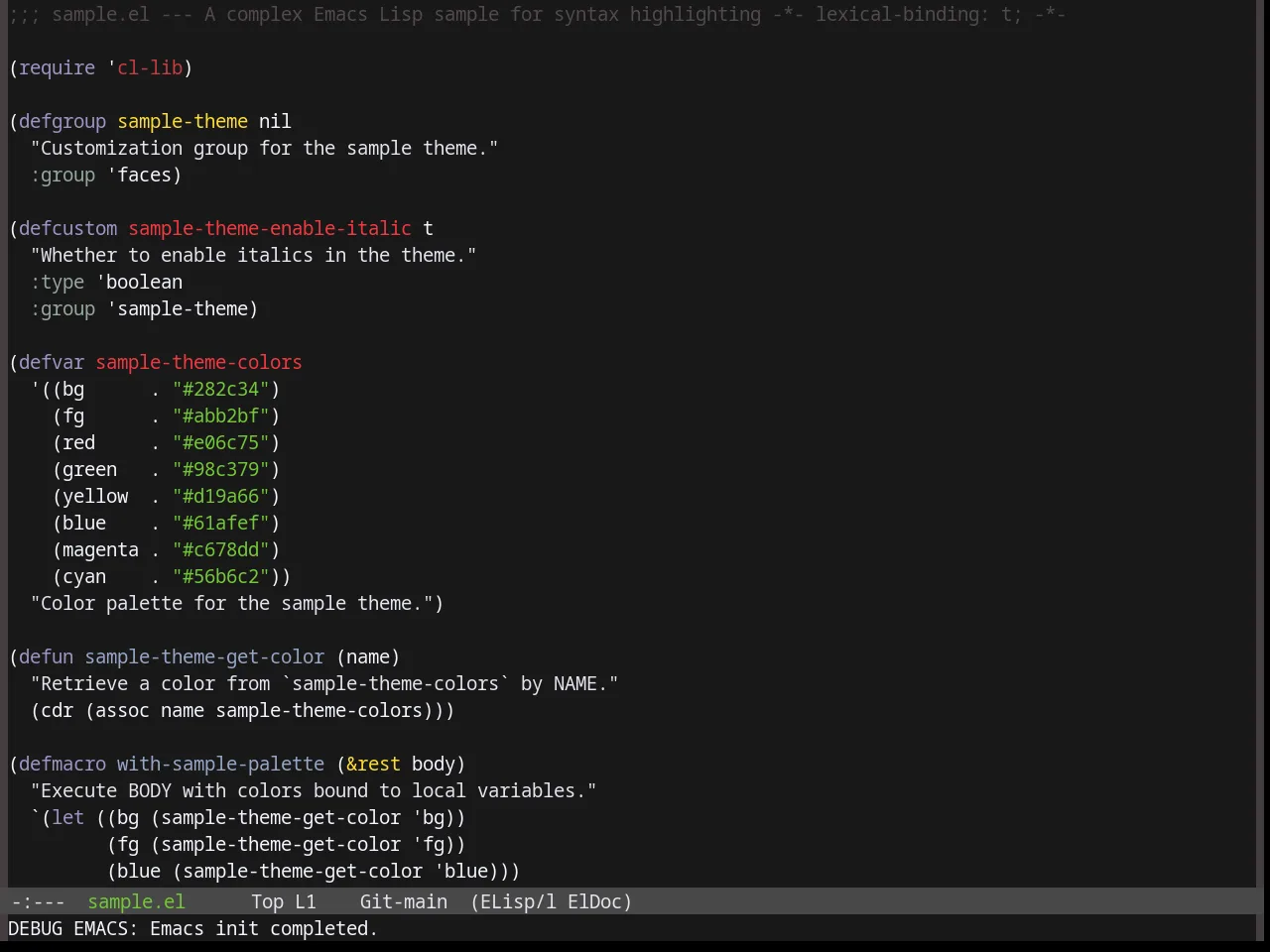Click the ElDoc minor mode indicator
Image resolution: width=1270 pixels, height=952 pixels.
(595, 901)
